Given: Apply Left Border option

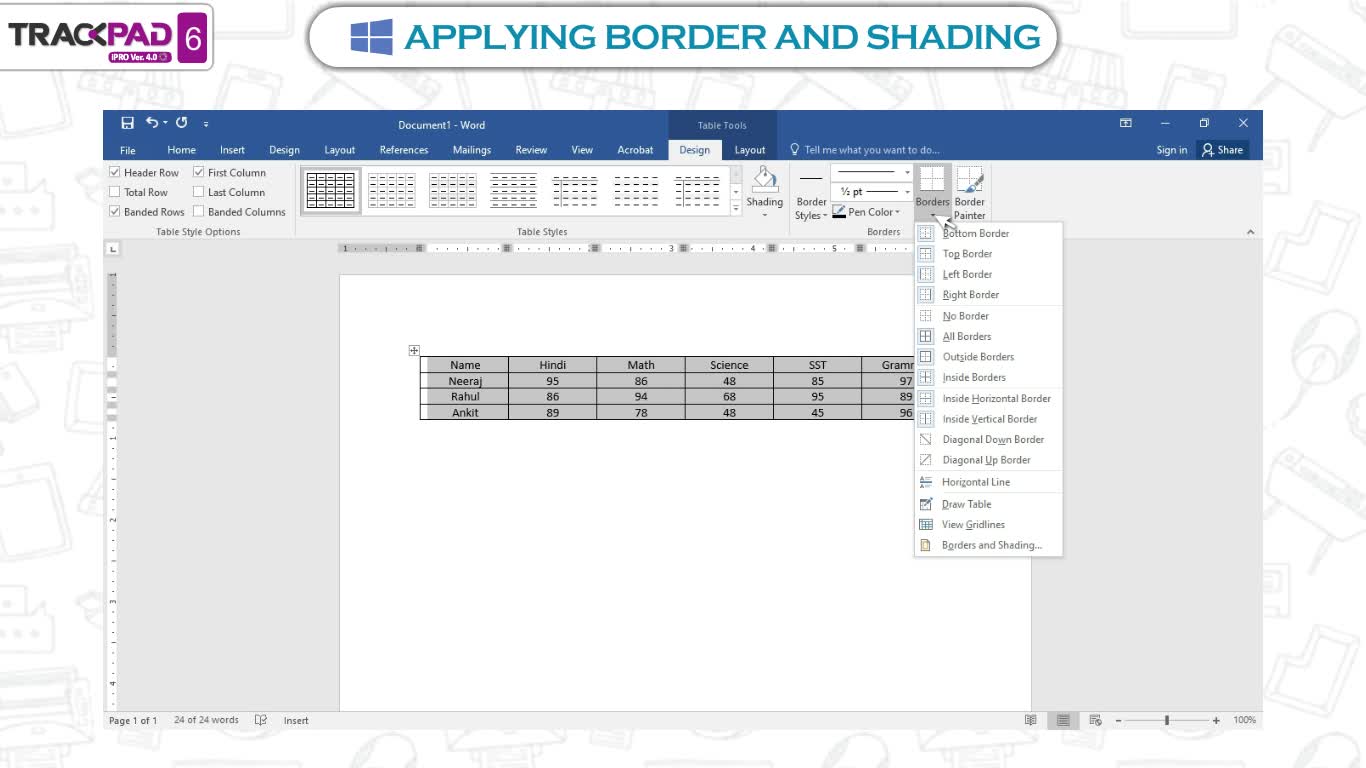Looking at the screenshot, I should [x=988, y=274].
